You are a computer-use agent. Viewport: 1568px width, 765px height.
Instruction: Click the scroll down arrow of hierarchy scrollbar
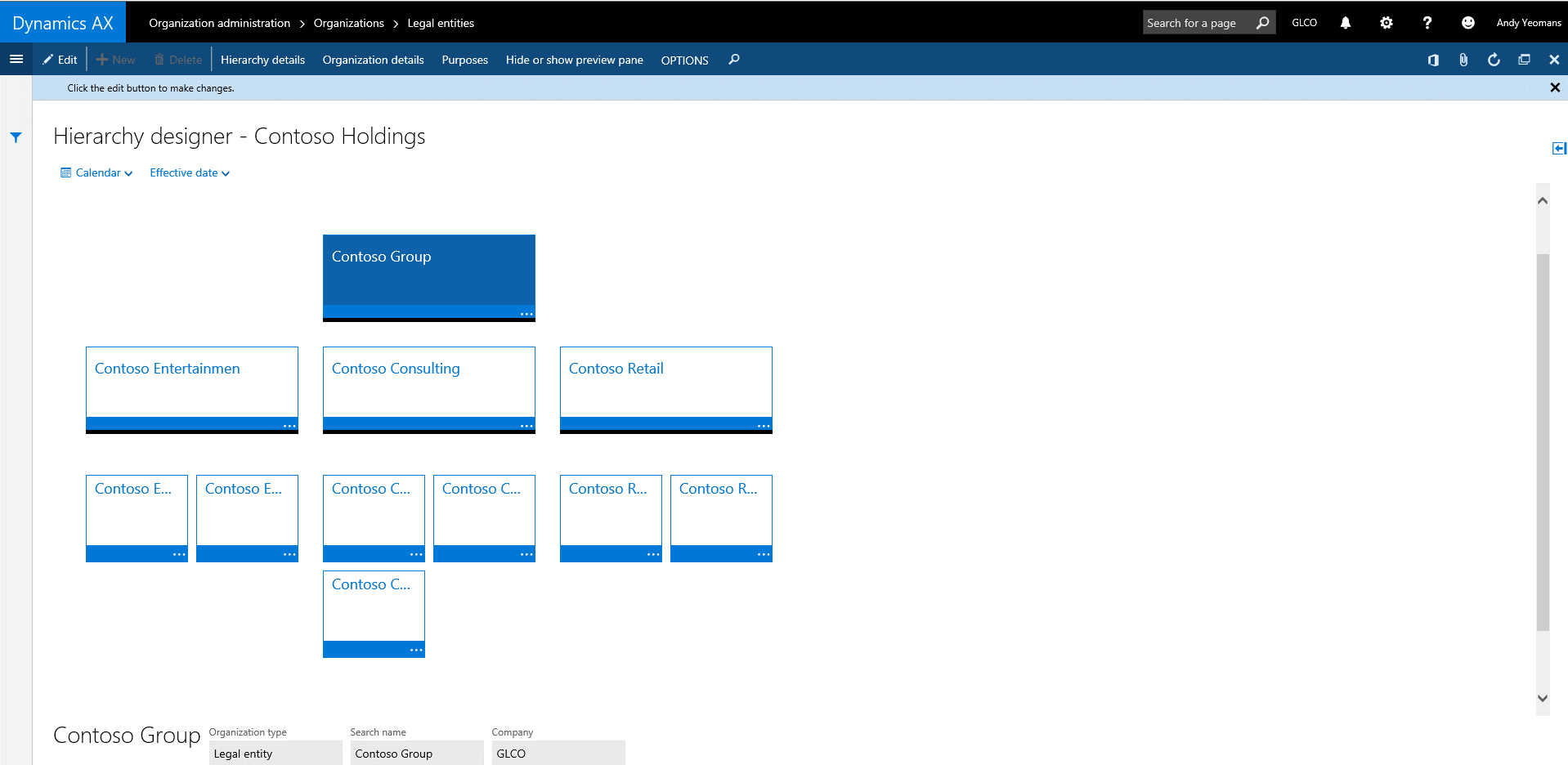tap(1543, 698)
